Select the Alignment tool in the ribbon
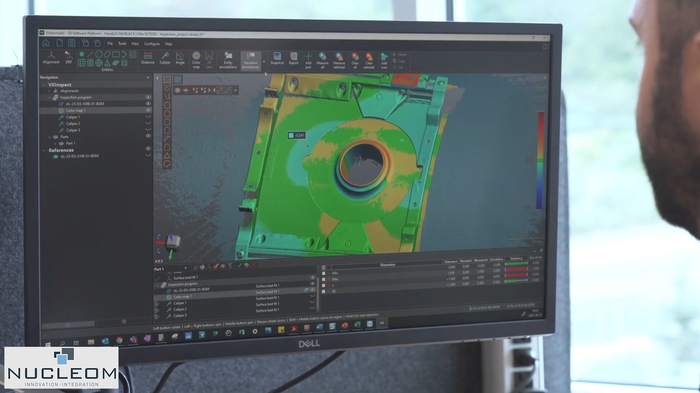 coord(51,58)
